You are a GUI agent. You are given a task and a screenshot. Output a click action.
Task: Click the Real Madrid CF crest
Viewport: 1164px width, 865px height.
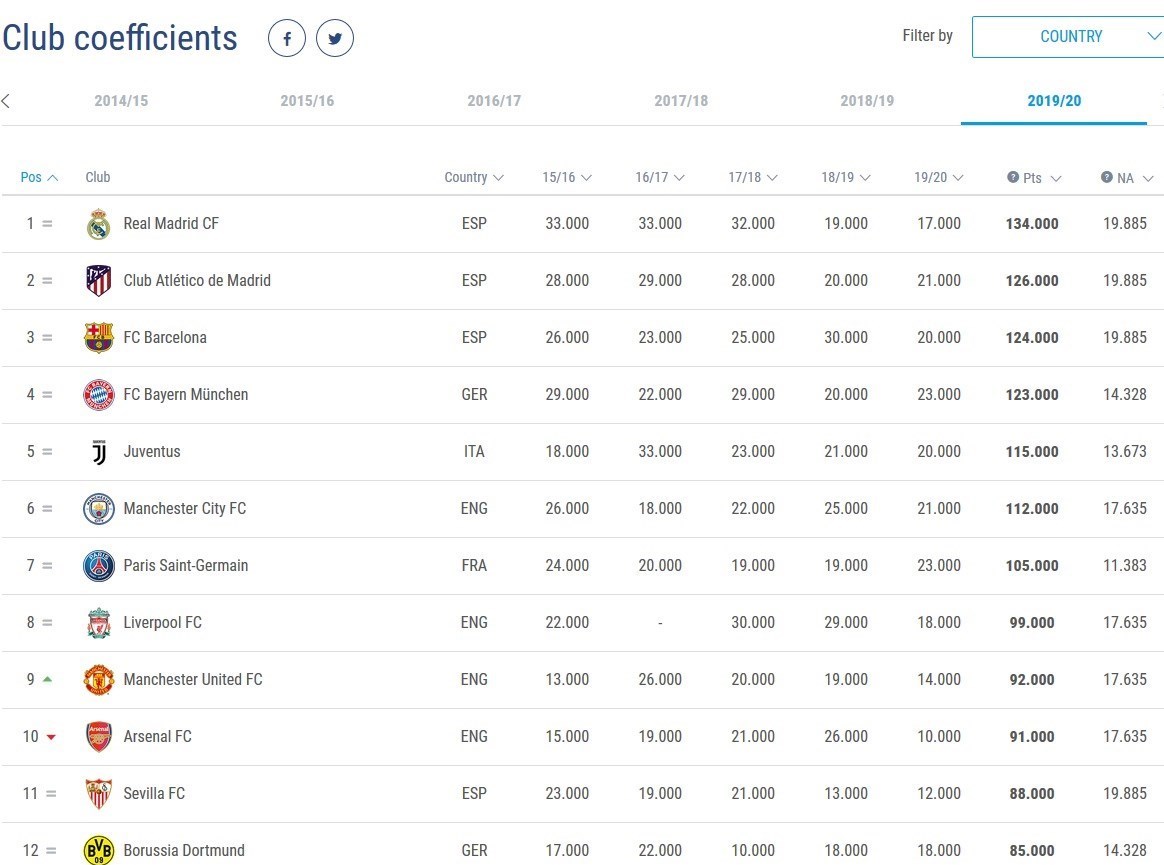[98, 224]
